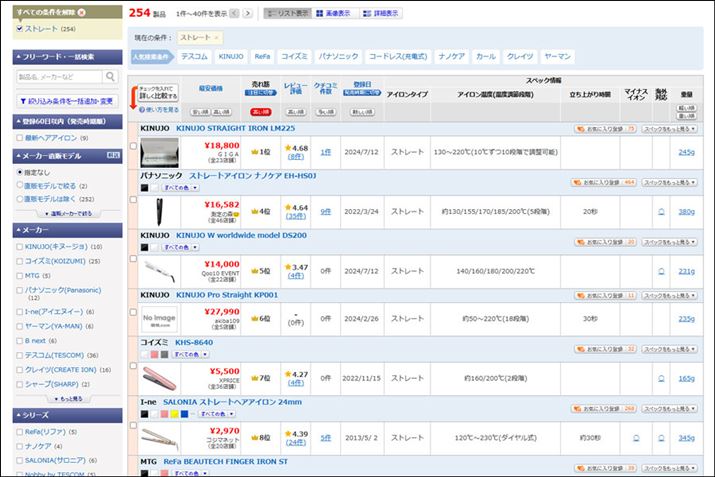The width and height of the screenshot is (715, 477).
Task: Expand maker list with もっと見る
Action: [64, 397]
